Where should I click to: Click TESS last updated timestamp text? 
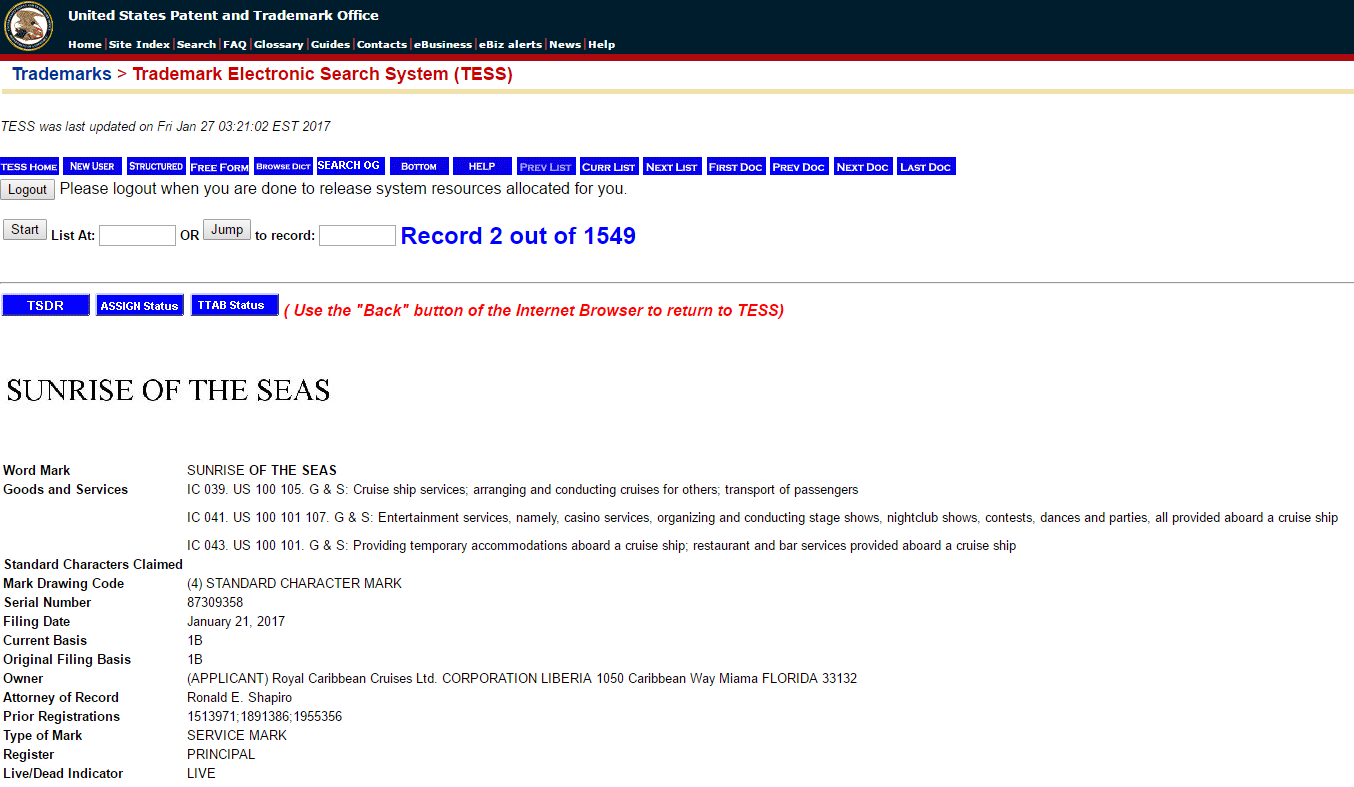tap(165, 126)
